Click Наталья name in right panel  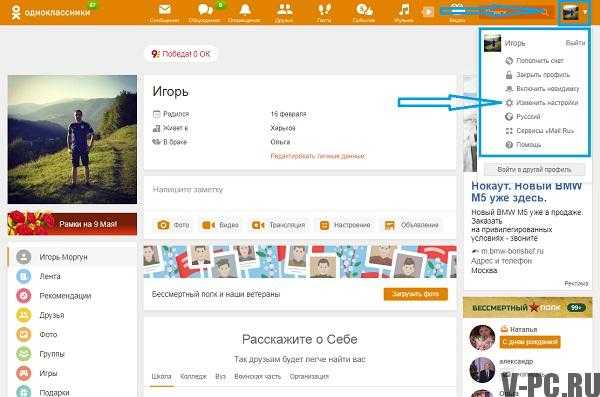coord(523,329)
